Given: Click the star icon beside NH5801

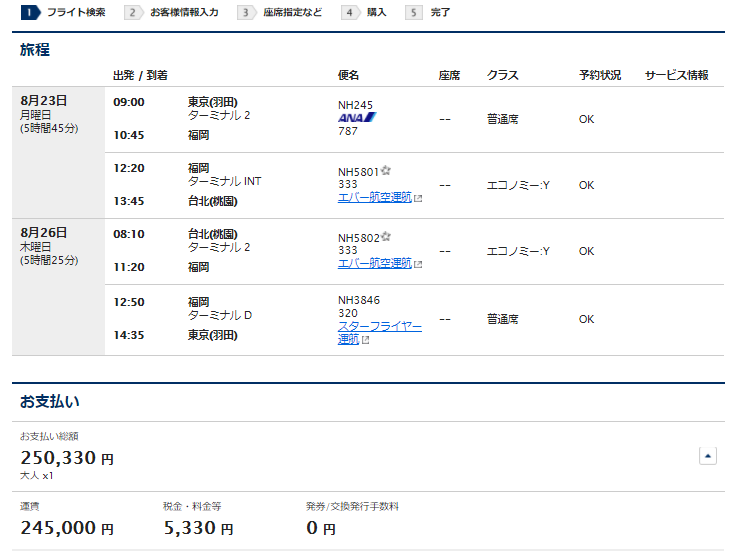Looking at the screenshot, I should 386,170.
